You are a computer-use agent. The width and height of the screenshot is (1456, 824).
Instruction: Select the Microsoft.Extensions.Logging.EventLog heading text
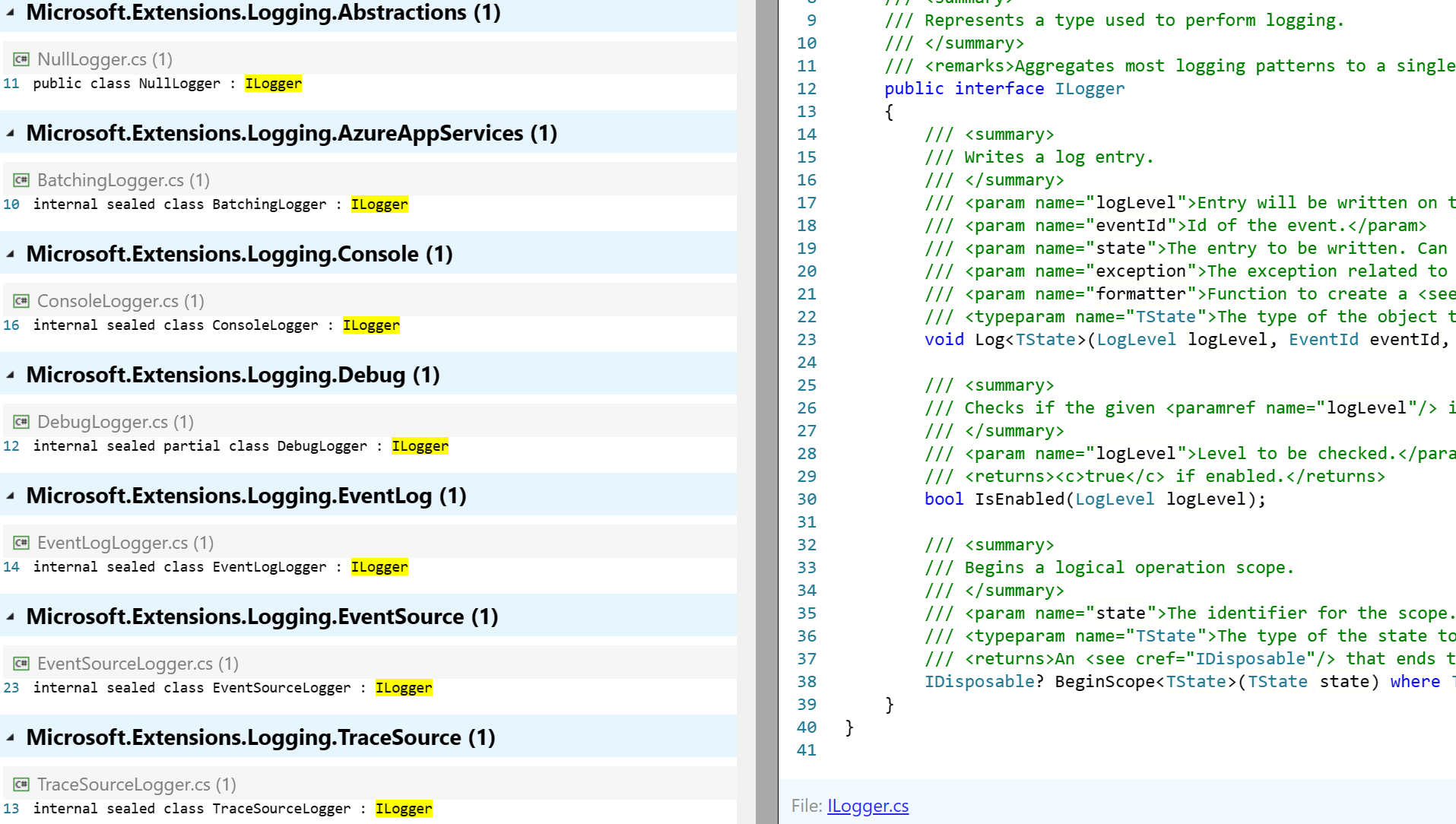246,496
